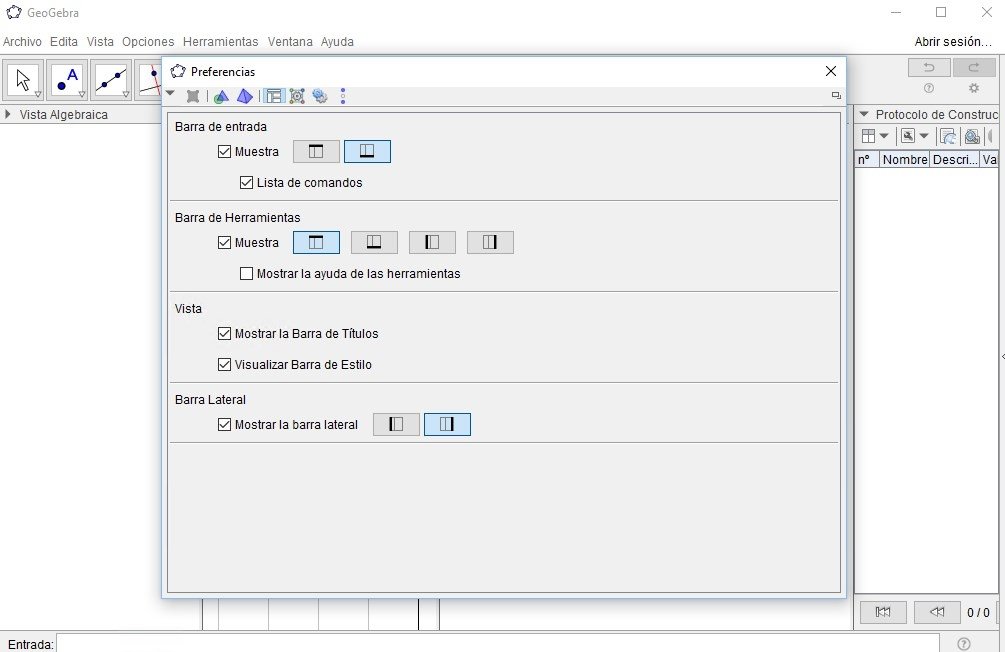The width and height of the screenshot is (1005, 652).
Task: Open input help next to Entrada field
Action: tap(963, 644)
